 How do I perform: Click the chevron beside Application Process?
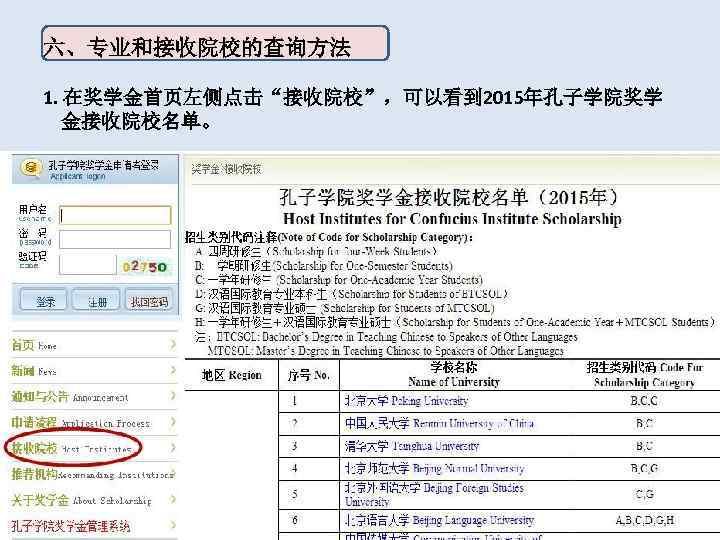click(x=173, y=421)
